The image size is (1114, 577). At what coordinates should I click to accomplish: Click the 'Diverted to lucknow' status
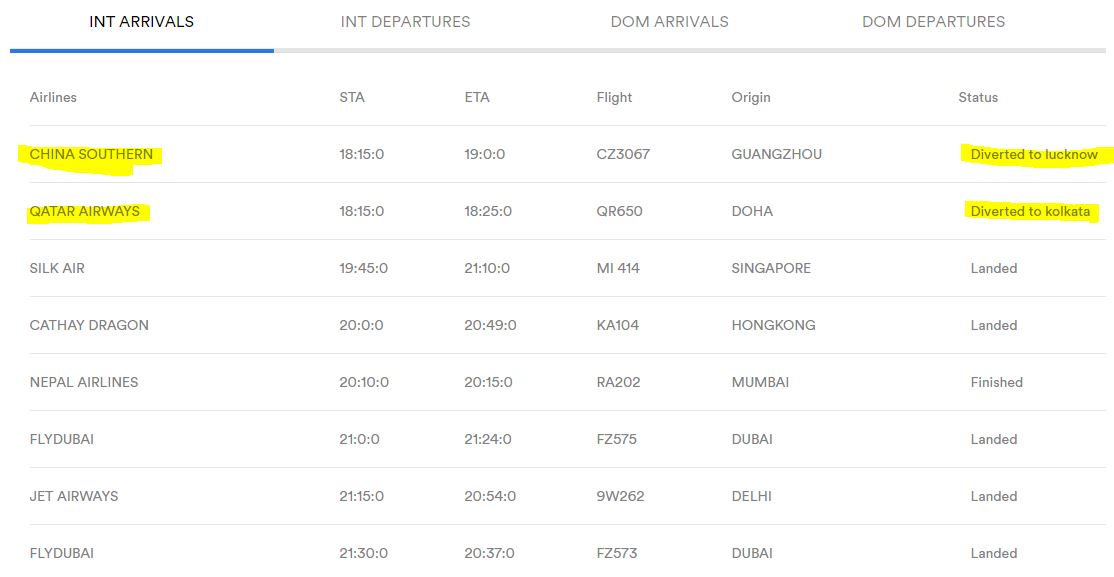1034,154
